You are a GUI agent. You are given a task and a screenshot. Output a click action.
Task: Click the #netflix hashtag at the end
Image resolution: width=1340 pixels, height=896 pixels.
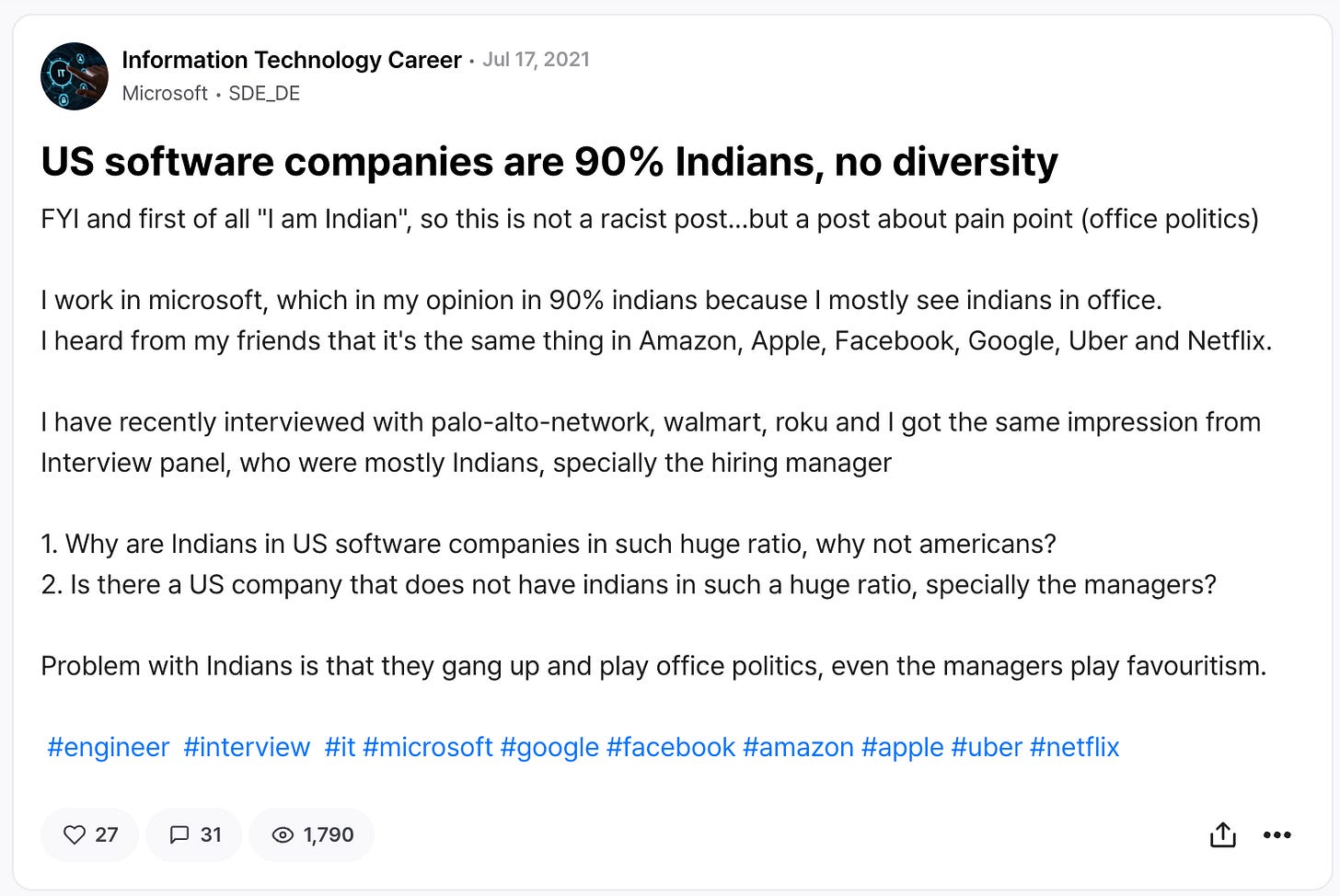pyautogui.click(x=1073, y=747)
